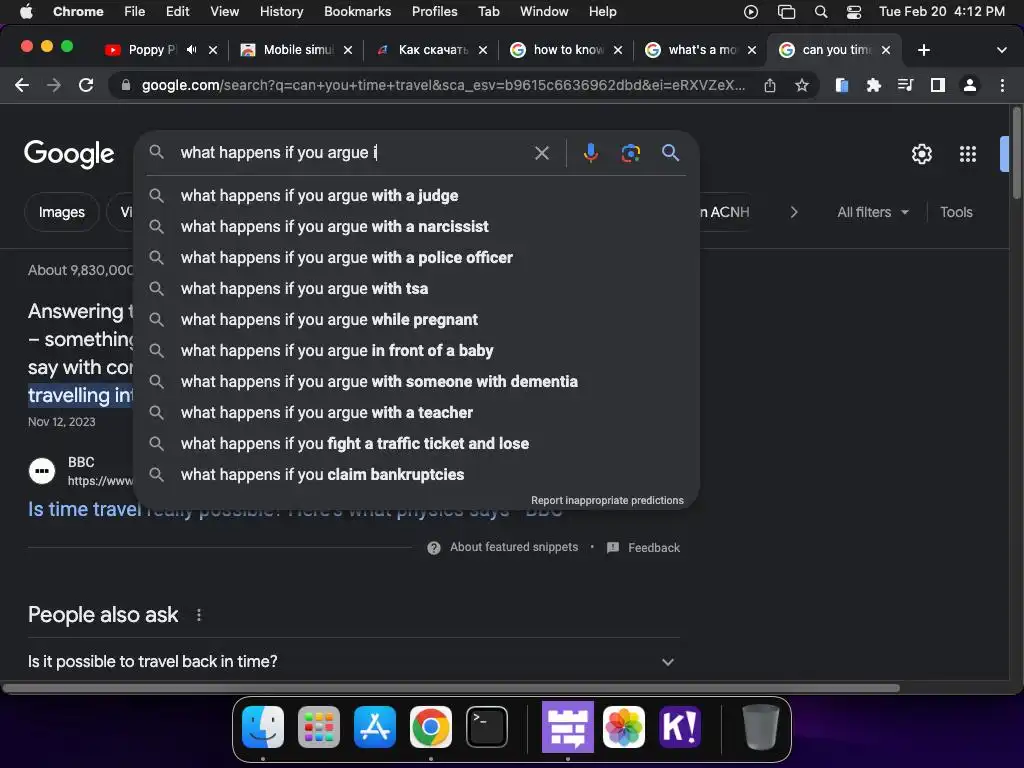Open People also ask options menu
This screenshot has width=1024, height=768.
pos(199,615)
